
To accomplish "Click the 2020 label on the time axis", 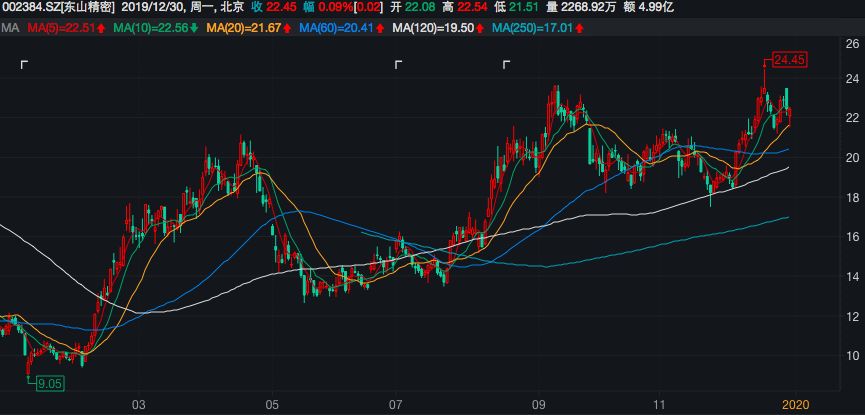I will click(795, 405).
